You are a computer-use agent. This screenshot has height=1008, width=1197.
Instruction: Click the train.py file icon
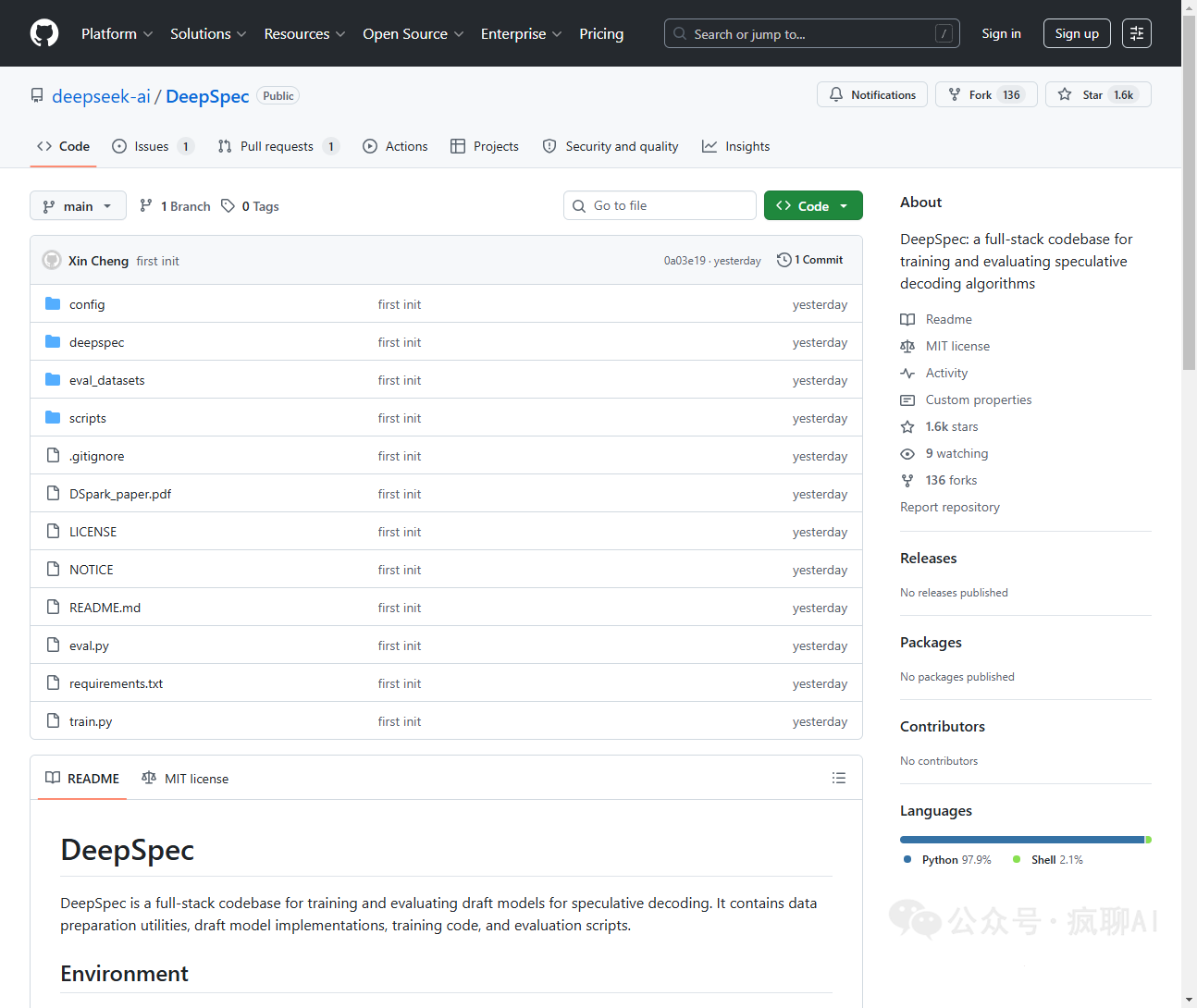tap(53, 721)
